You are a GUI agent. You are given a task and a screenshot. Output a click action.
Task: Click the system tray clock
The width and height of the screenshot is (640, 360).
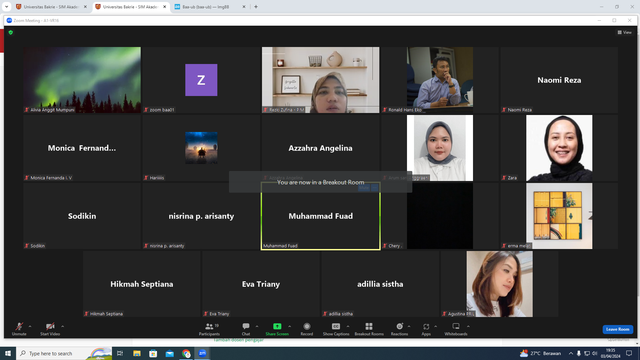[x=611, y=353]
